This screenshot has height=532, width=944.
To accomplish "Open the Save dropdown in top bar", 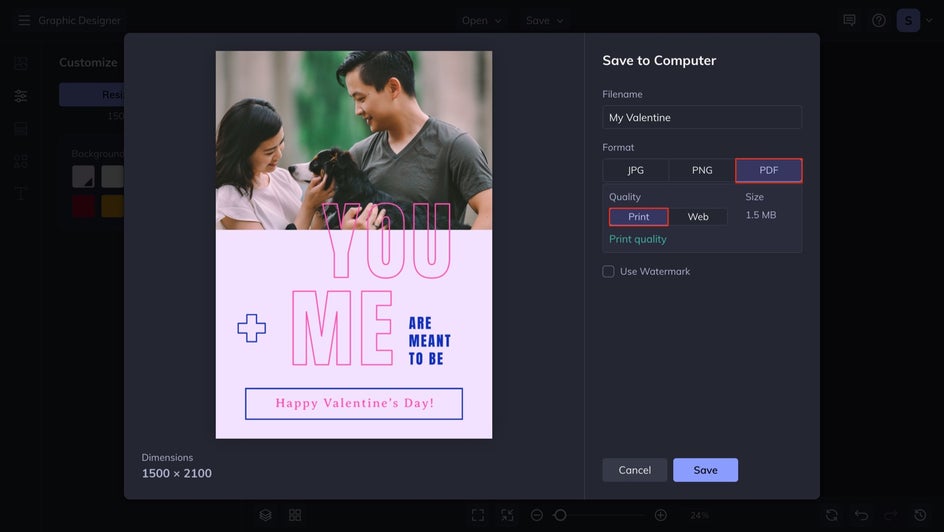I will click(544, 20).
